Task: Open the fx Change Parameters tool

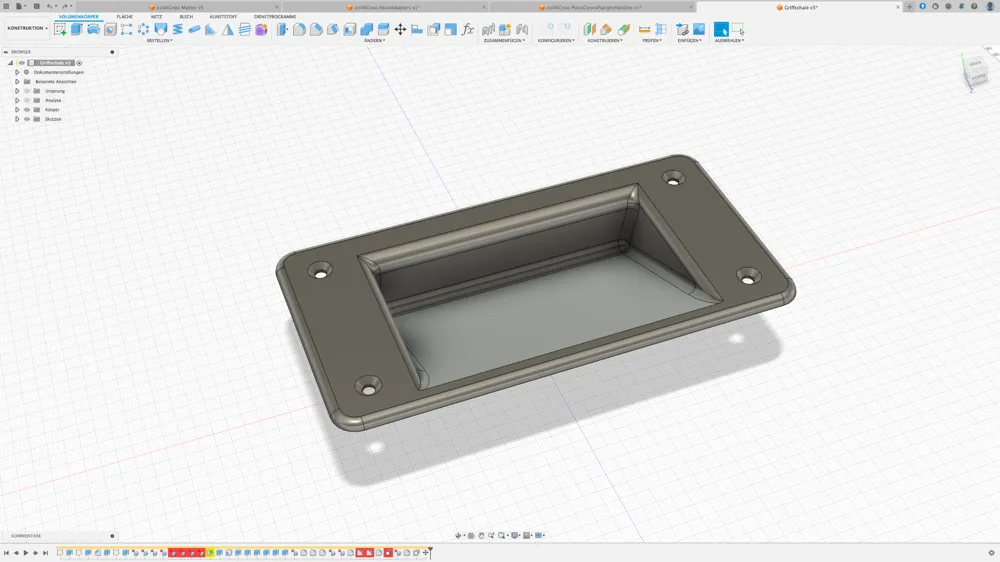Action: pyautogui.click(x=467, y=29)
